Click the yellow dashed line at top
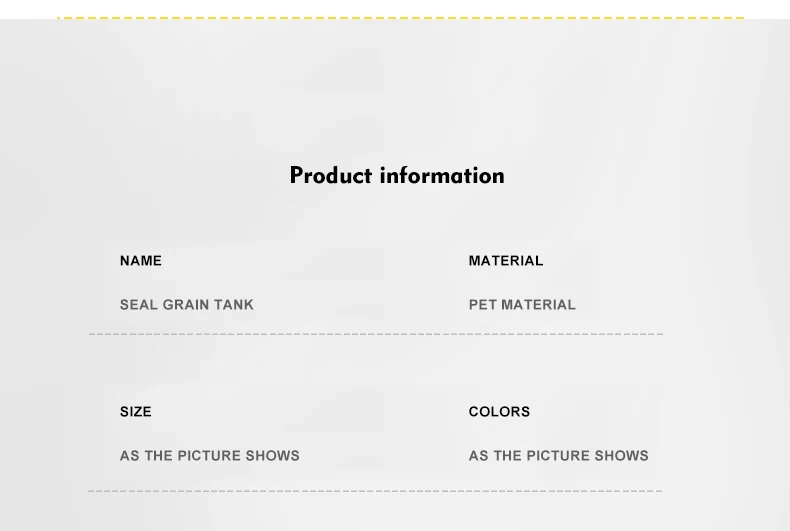The width and height of the screenshot is (790, 531). pyautogui.click(x=401, y=18)
